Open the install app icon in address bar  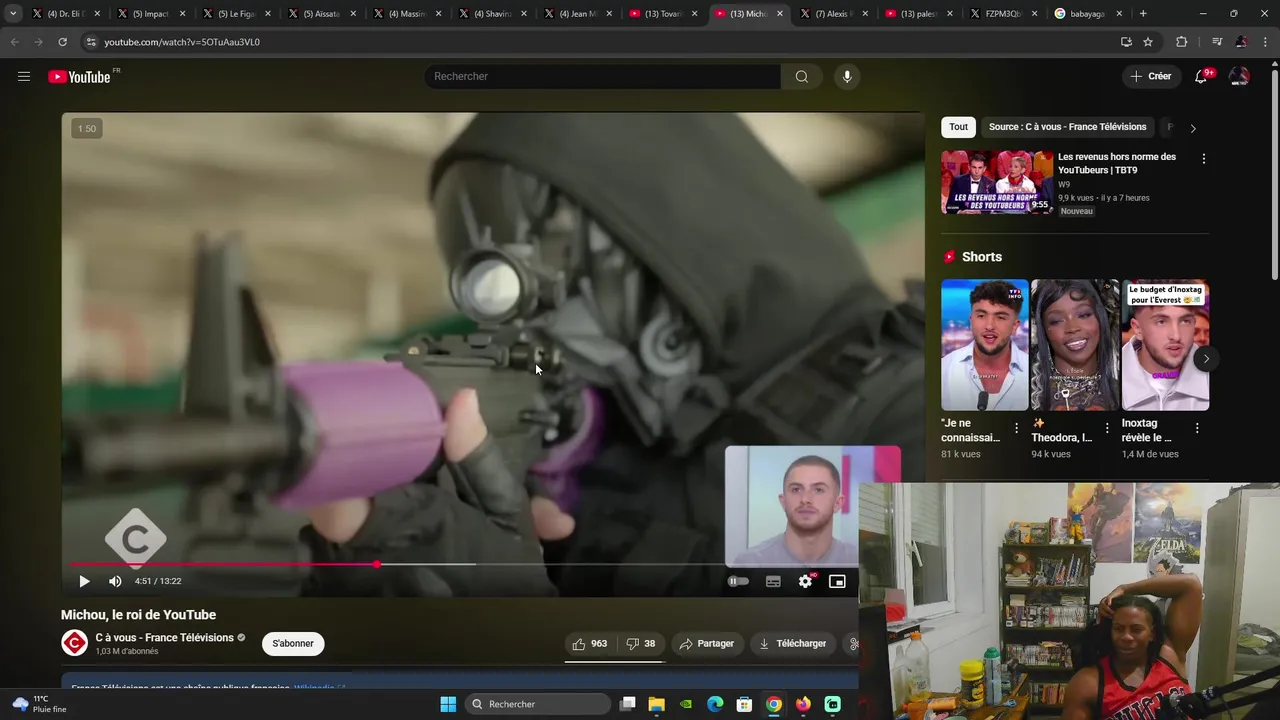pyautogui.click(x=1126, y=42)
